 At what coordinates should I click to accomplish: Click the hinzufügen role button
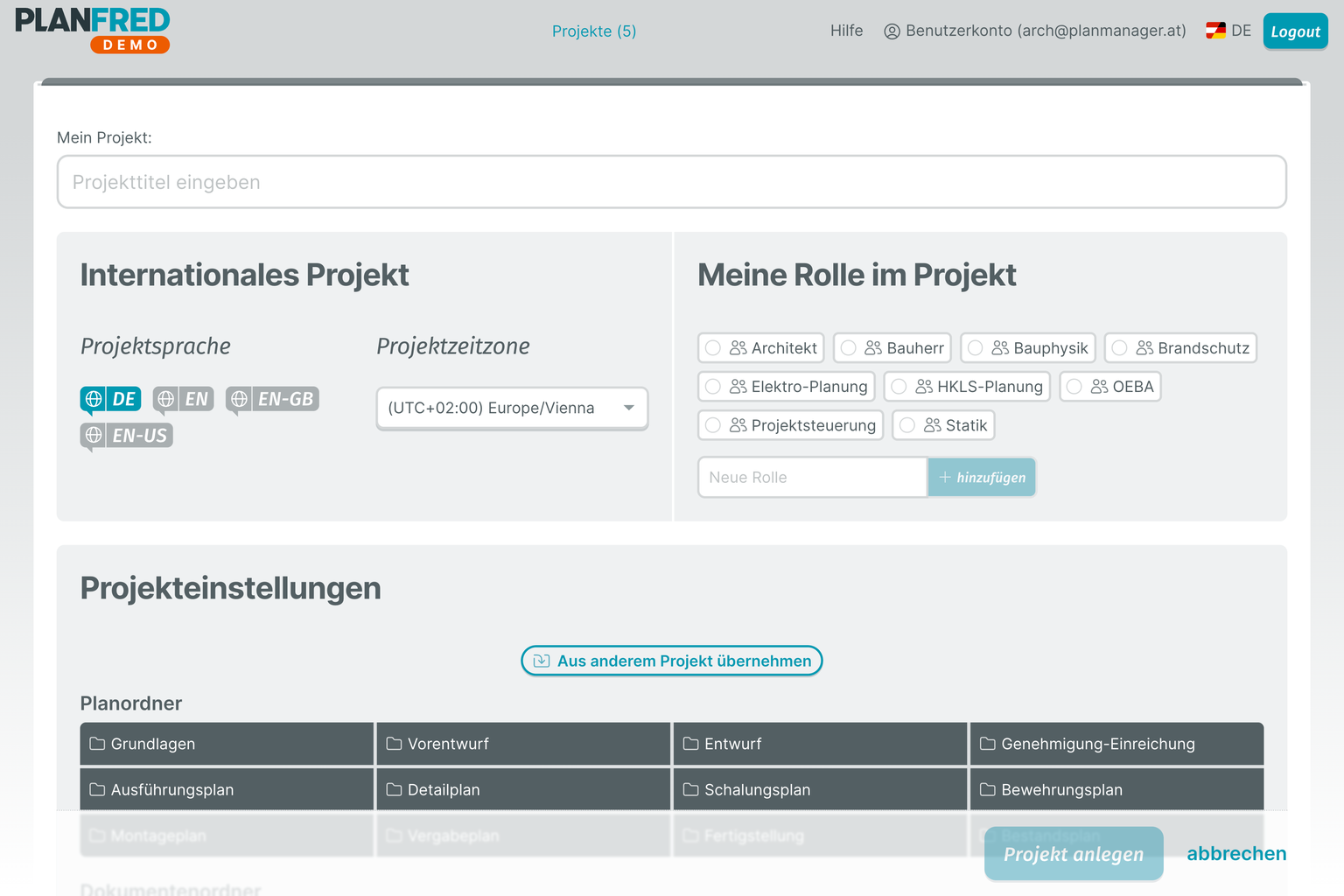coord(982,478)
